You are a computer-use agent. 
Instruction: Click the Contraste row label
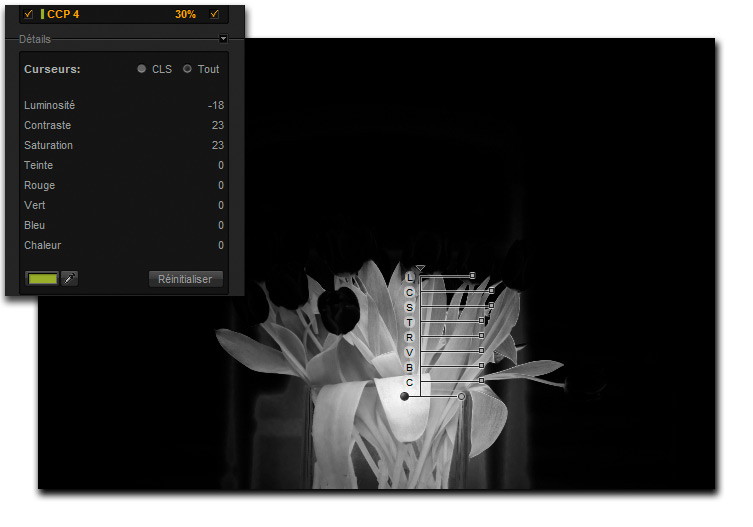tap(48, 125)
